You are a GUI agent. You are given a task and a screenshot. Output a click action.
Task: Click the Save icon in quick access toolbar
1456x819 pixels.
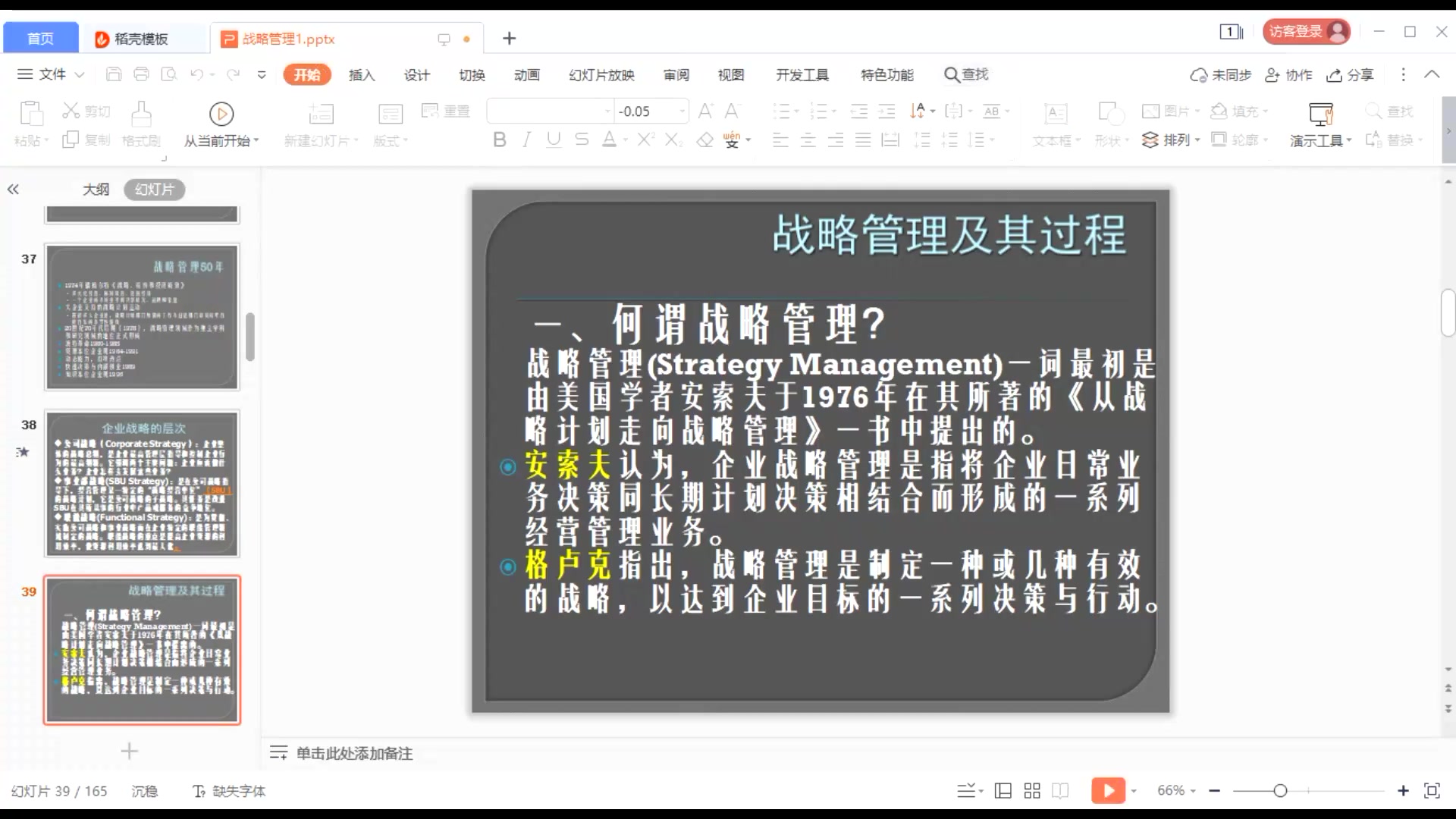[x=114, y=74]
